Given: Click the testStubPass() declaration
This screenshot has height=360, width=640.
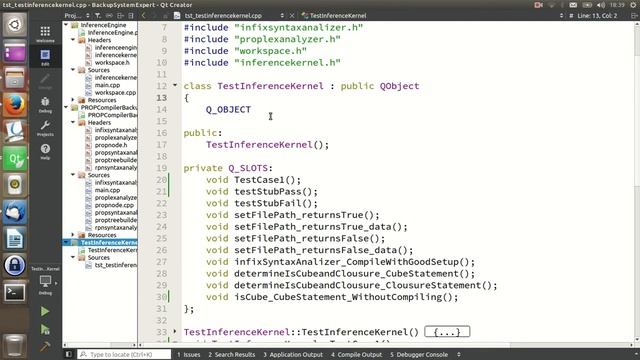Looking at the screenshot, I should [262, 191].
